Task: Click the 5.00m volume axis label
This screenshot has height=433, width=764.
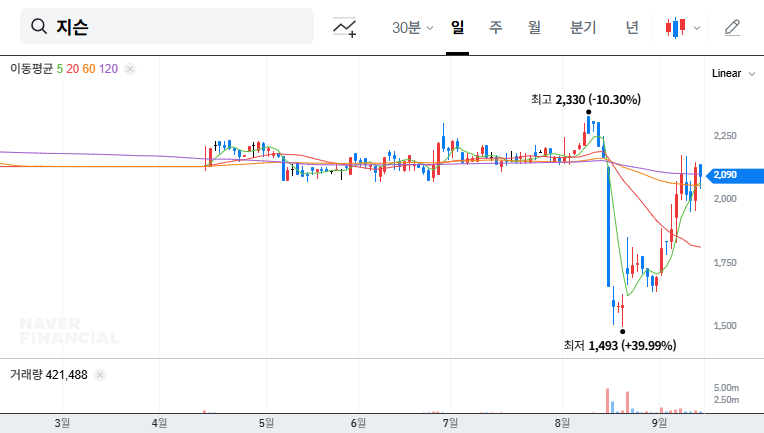Action: tap(726, 388)
